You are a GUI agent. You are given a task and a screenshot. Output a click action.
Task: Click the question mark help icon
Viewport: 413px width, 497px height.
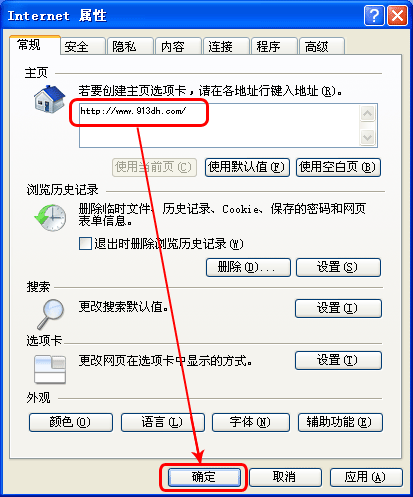[x=374, y=15]
